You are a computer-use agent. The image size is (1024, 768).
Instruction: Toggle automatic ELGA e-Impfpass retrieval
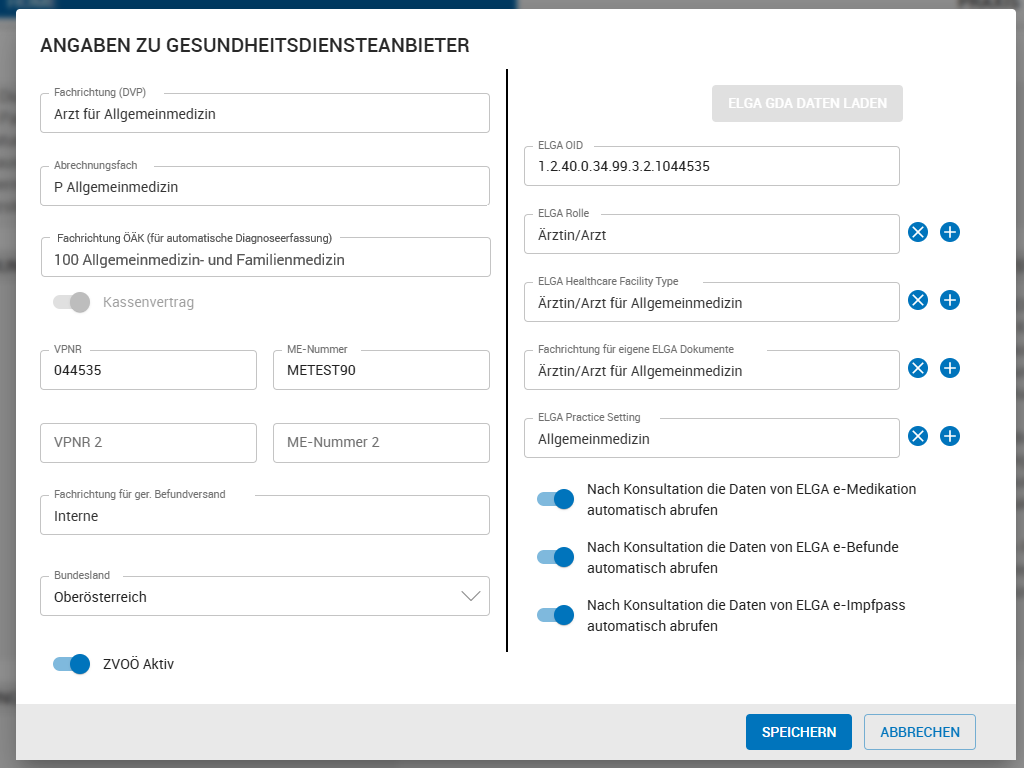pos(555,615)
